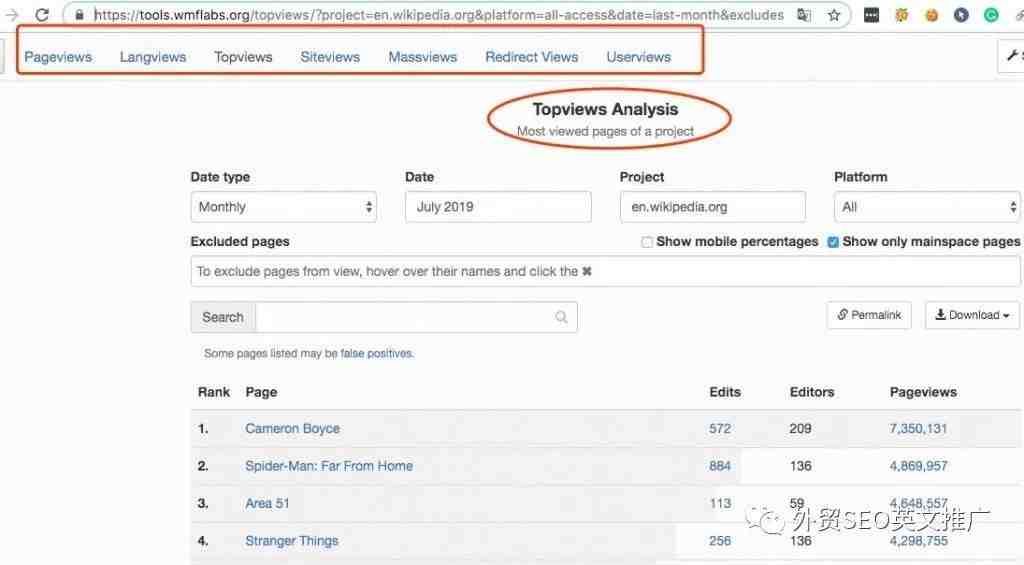This screenshot has width=1024, height=565.
Task: Click the Date field showing July 2019
Action: (x=498, y=207)
